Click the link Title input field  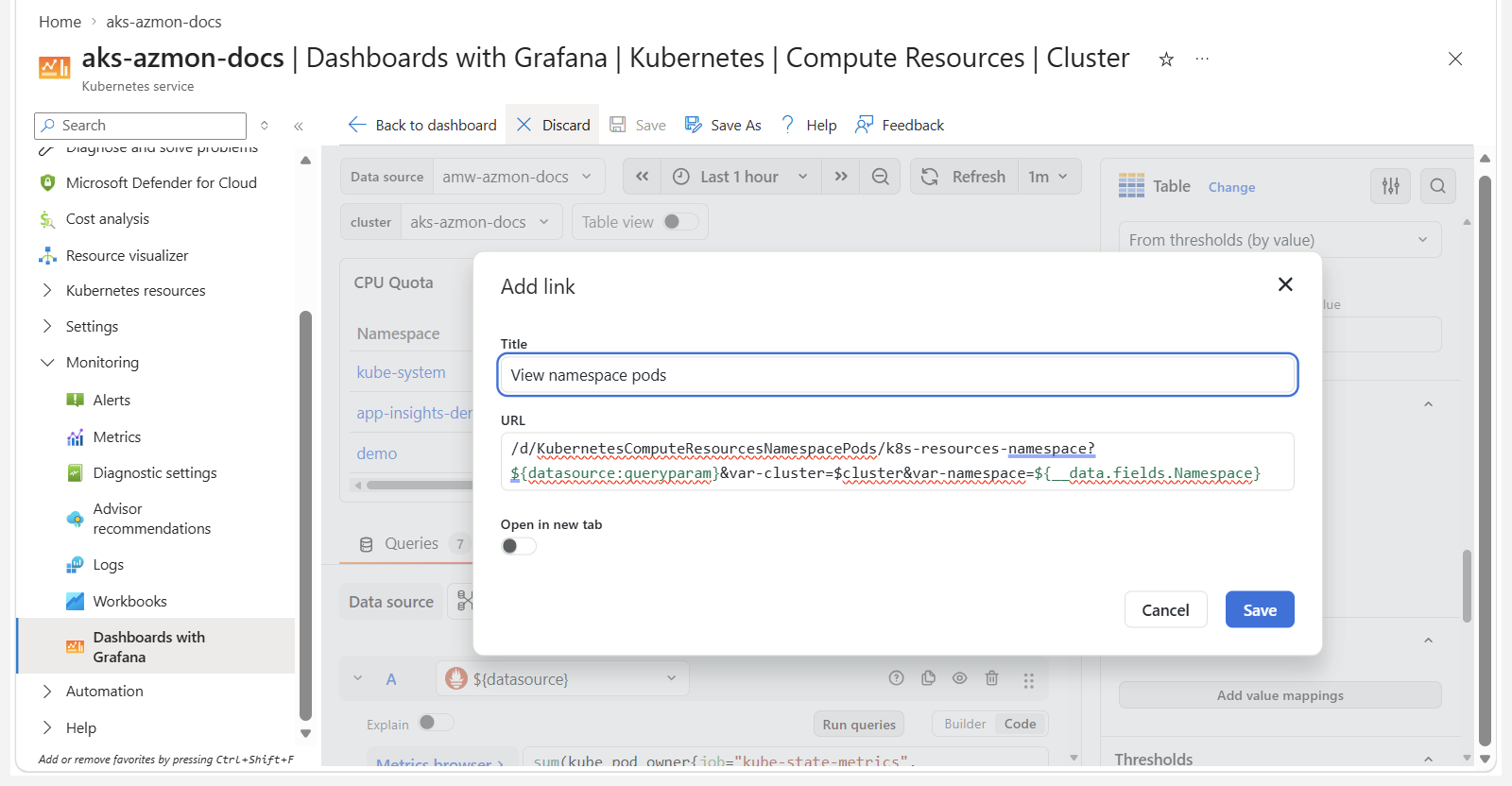tap(897, 375)
